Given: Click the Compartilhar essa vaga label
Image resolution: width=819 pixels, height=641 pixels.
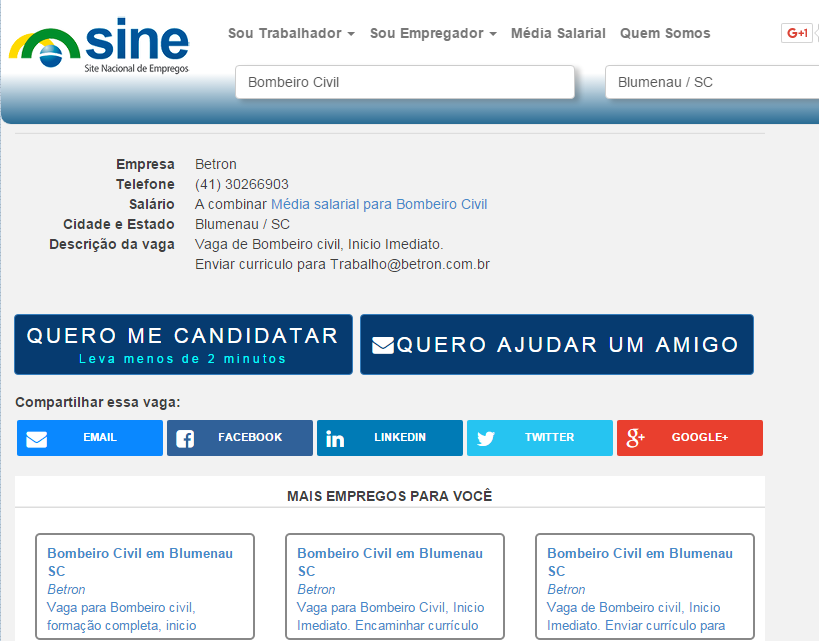Looking at the screenshot, I should click(98, 402).
